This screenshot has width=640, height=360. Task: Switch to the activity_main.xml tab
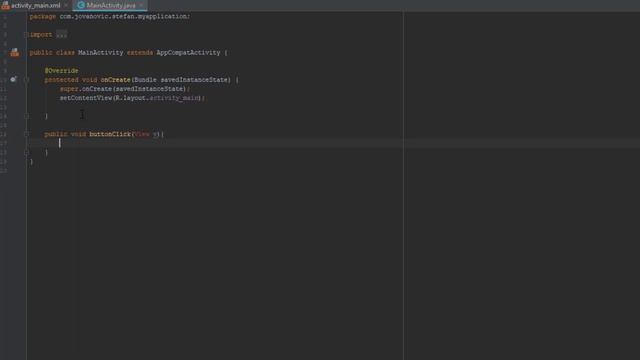[x=35, y=5]
